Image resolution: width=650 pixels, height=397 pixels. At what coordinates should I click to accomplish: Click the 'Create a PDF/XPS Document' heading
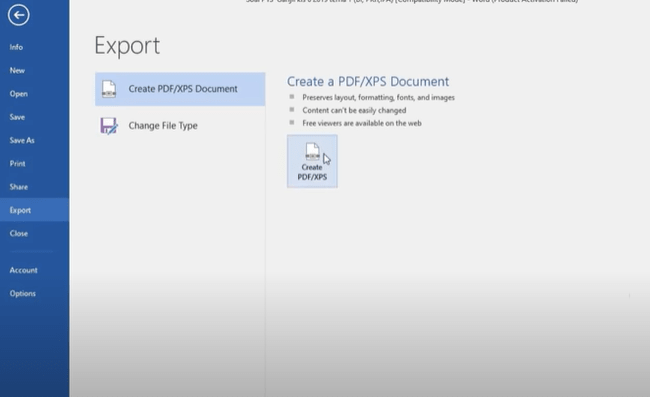[x=368, y=81]
